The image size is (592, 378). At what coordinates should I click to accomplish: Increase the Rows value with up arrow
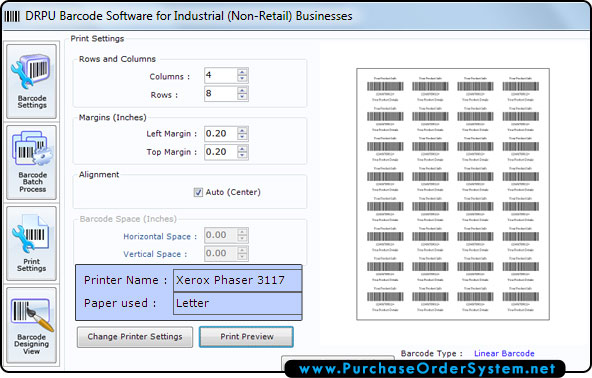click(x=242, y=90)
